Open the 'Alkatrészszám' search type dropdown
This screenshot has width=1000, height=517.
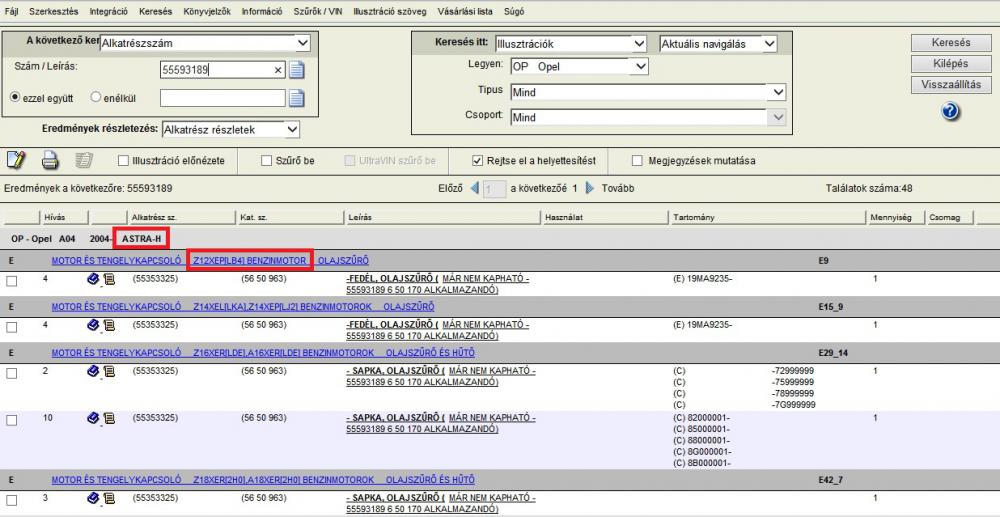[302, 43]
